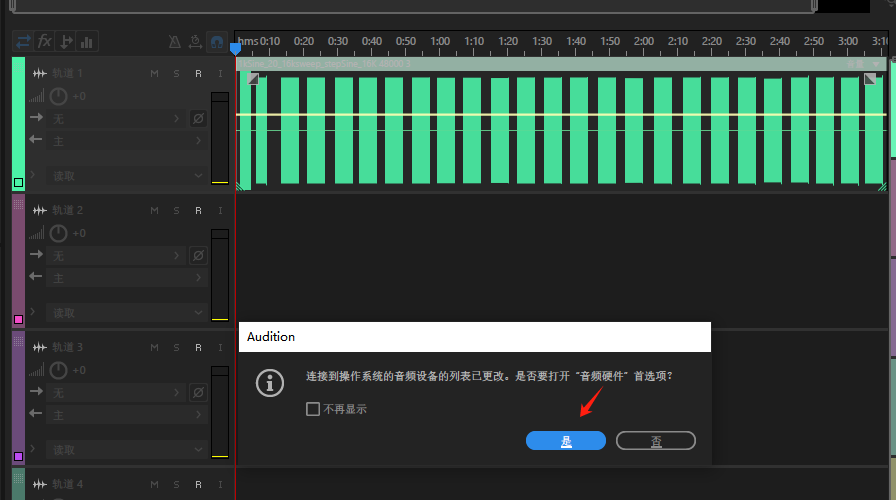Solo track 轨道 2 with S

(x=177, y=211)
